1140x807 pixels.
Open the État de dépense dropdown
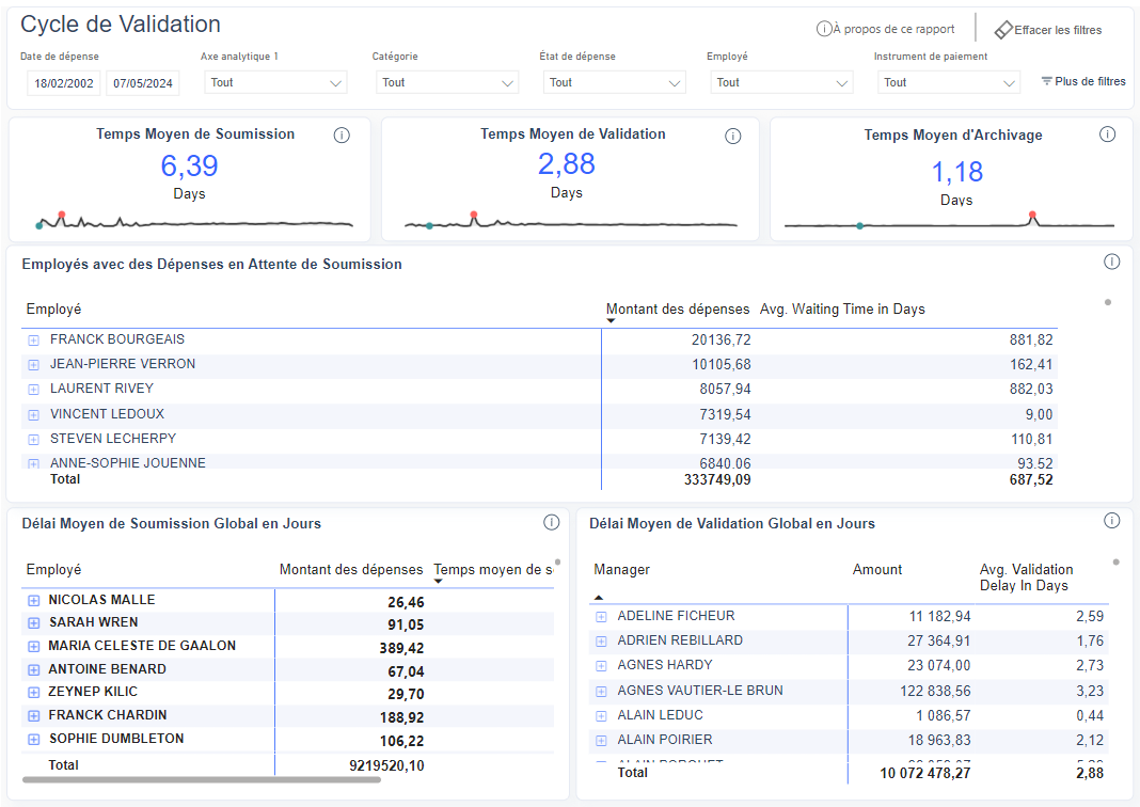tap(614, 83)
